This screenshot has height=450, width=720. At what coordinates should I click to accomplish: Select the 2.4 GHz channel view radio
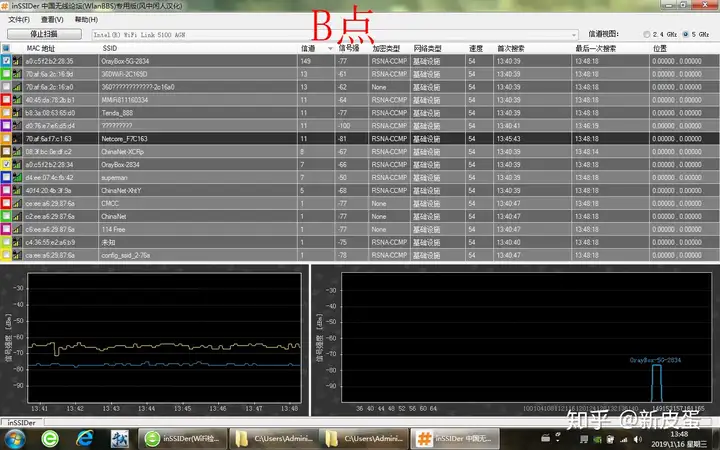[647, 34]
